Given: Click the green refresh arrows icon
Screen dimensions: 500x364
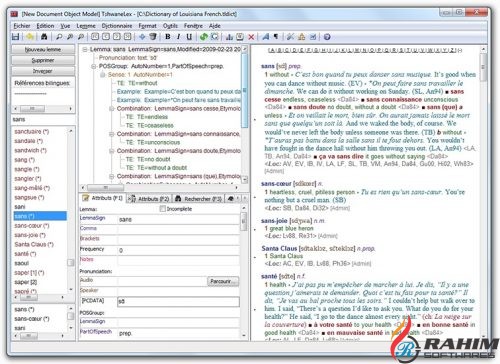Looking at the screenshot, I should pyautogui.click(x=204, y=37).
